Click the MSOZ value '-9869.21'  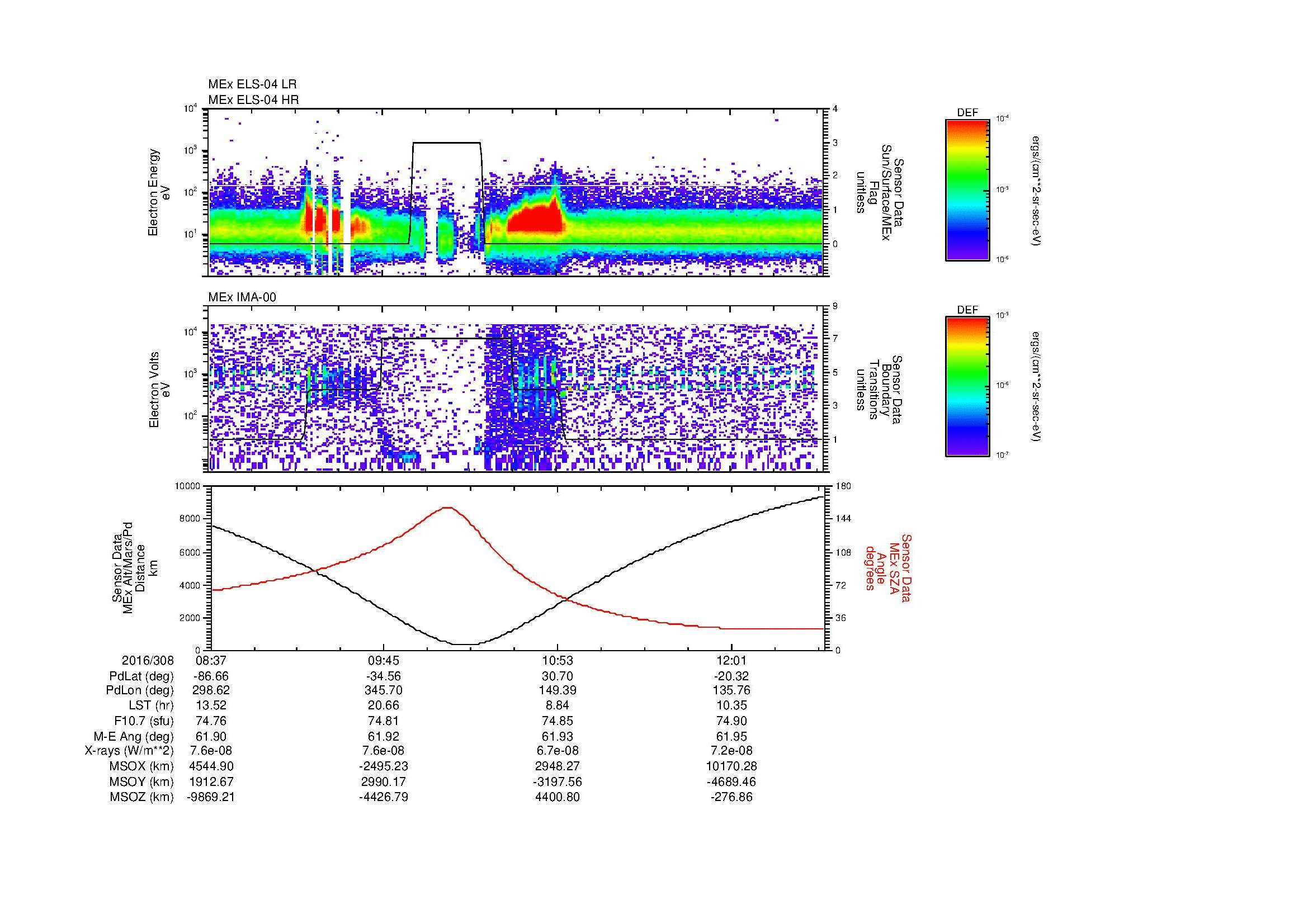[x=211, y=797]
